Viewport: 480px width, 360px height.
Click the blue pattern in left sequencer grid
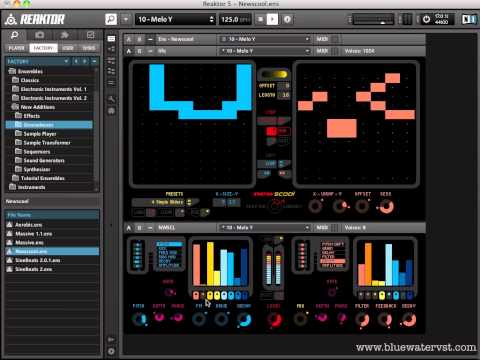[208, 113]
